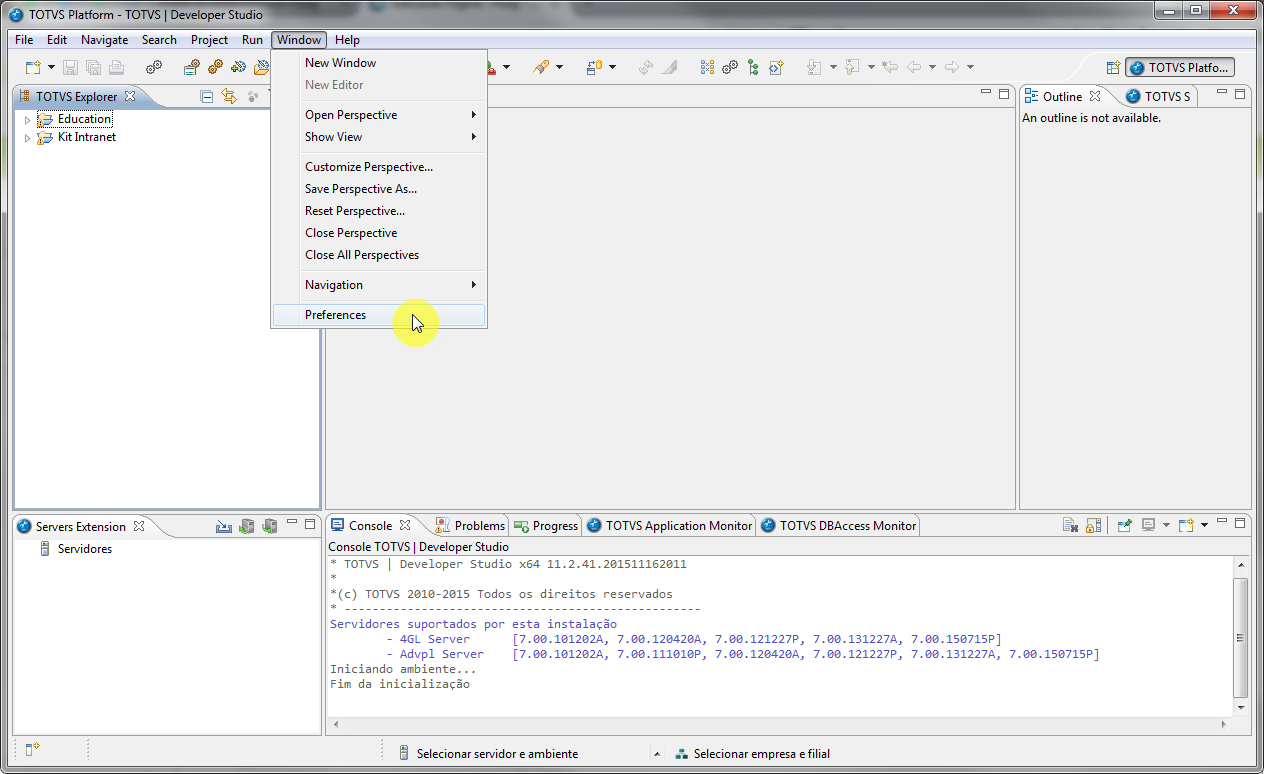Image resolution: width=1264 pixels, height=774 pixels.
Task: Click the green hierarchy tree icon in toolbar
Action: (753, 67)
